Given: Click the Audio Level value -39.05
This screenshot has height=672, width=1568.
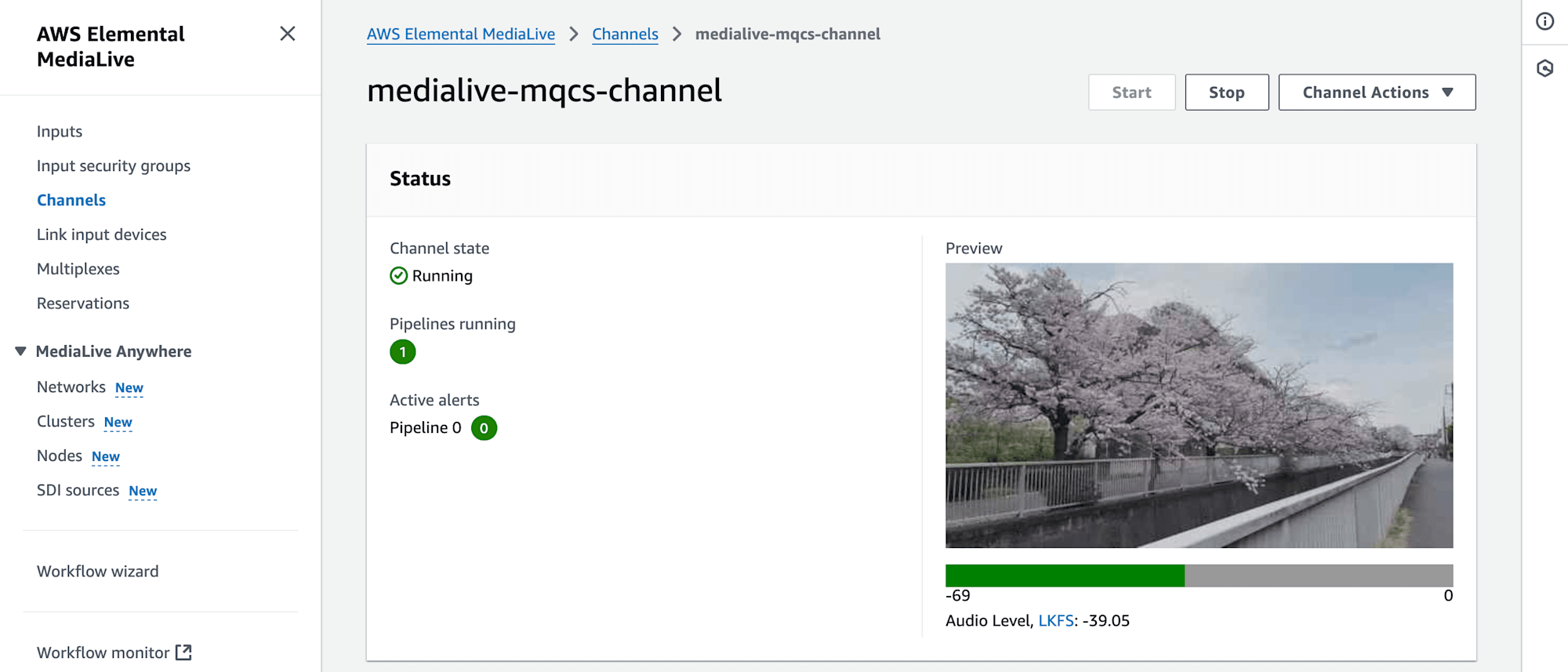Looking at the screenshot, I should [1106, 620].
